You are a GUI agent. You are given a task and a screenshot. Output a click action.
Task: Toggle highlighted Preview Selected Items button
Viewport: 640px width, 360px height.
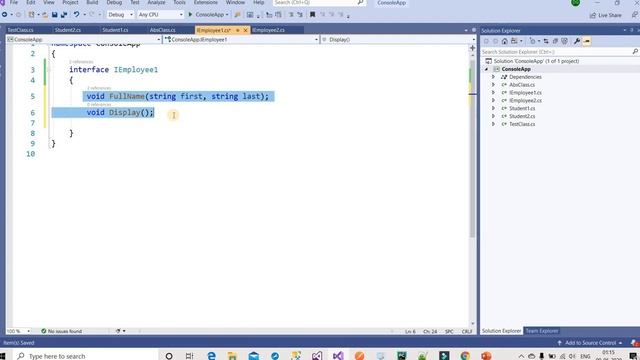(x=587, y=41)
